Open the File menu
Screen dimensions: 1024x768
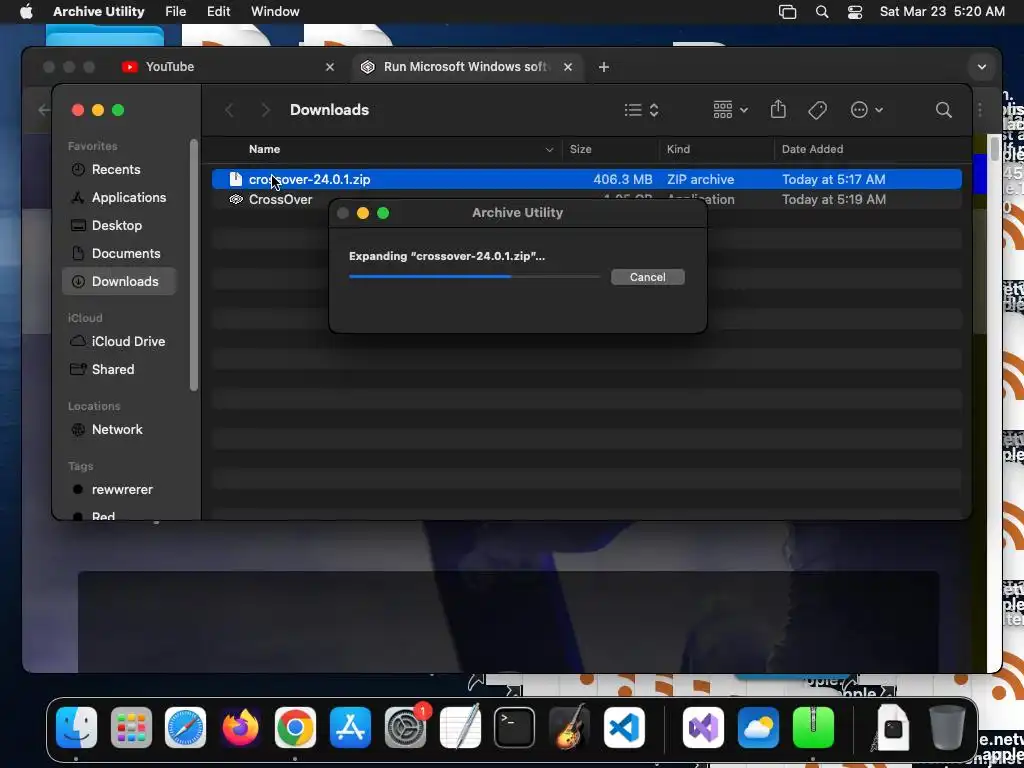click(x=176, y=12)
